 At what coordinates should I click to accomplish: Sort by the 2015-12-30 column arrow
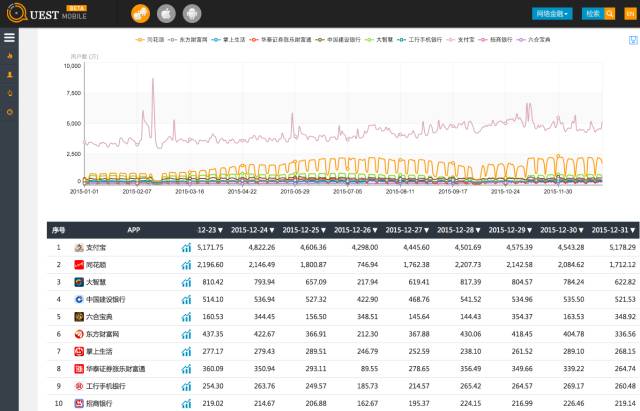coord(581,230)
